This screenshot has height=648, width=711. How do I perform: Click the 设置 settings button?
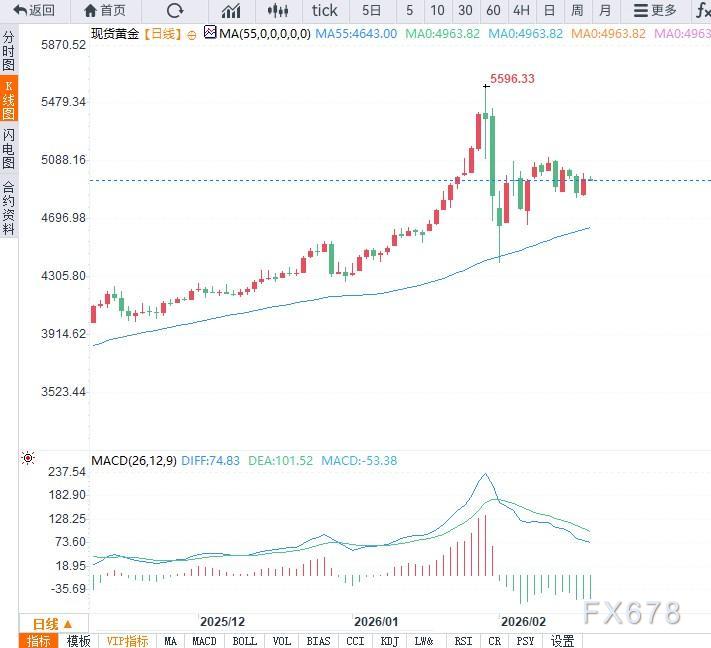(562, 641)
